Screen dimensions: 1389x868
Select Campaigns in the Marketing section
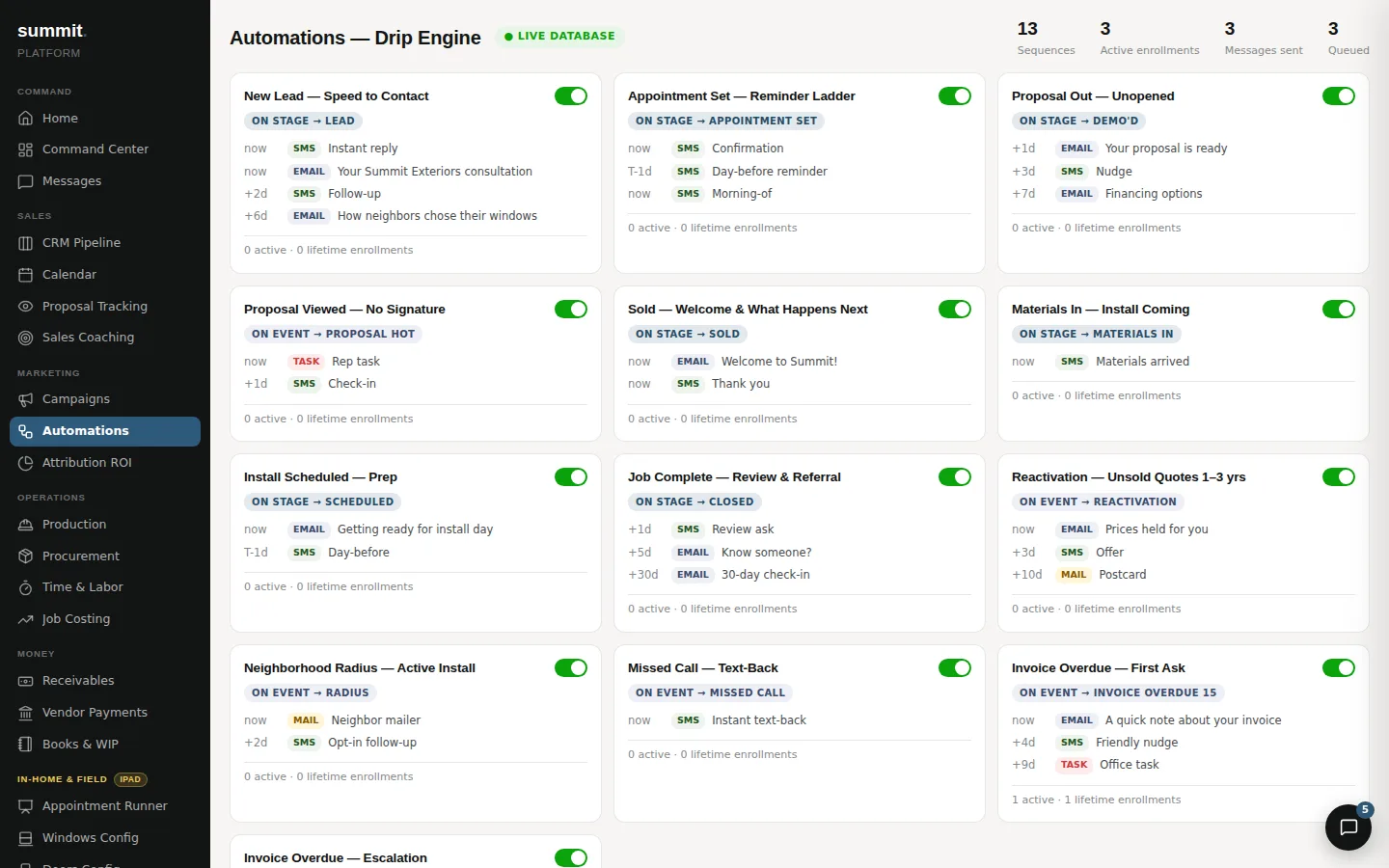[x=105, y=399]
